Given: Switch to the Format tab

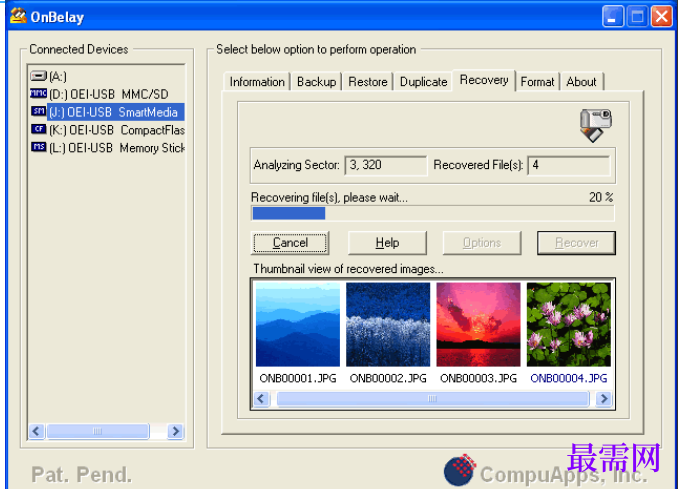Looking at the screenshot, I should click(x=537, y=82).
